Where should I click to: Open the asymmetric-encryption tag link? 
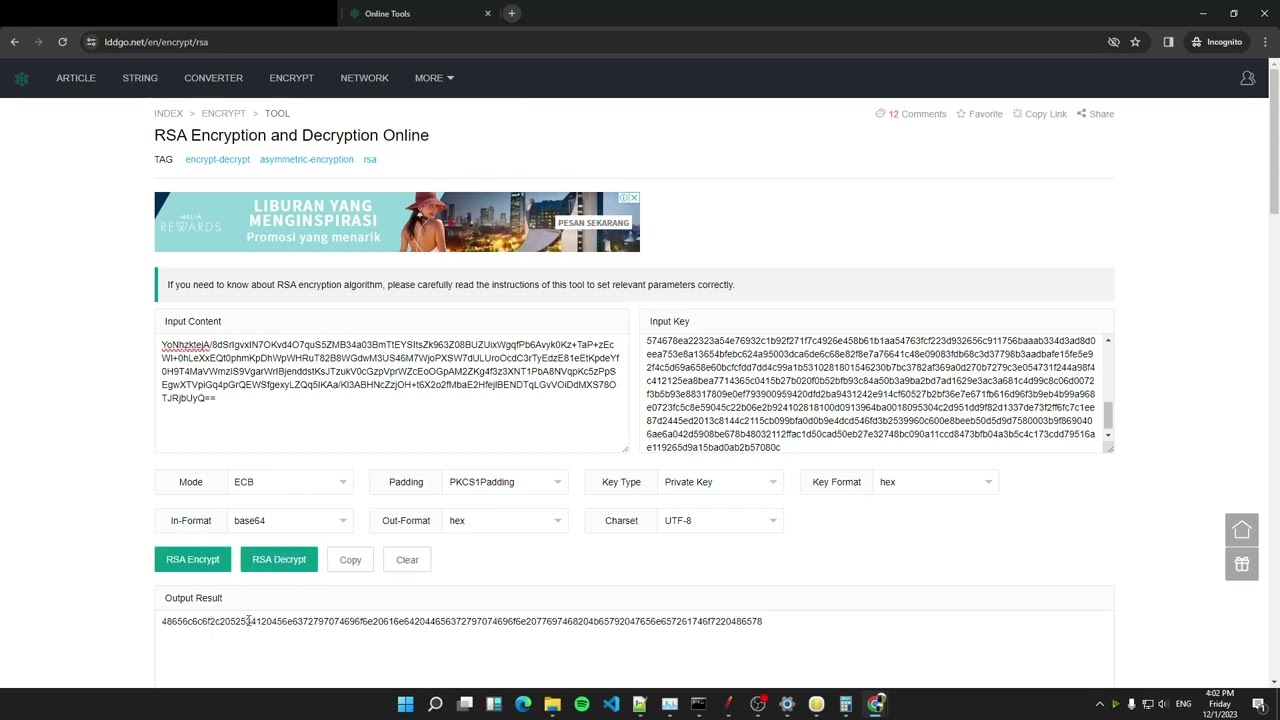point(306,160)
